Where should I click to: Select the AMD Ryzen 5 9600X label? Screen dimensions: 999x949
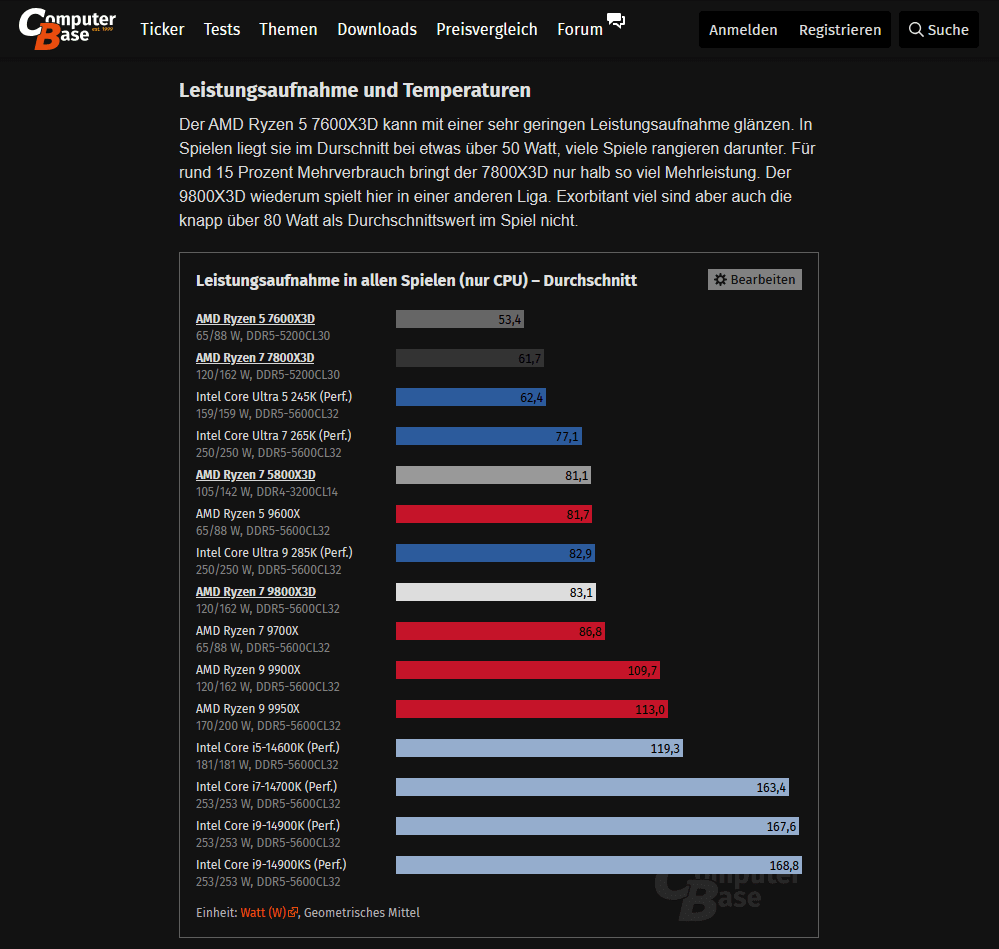point(248,514)
